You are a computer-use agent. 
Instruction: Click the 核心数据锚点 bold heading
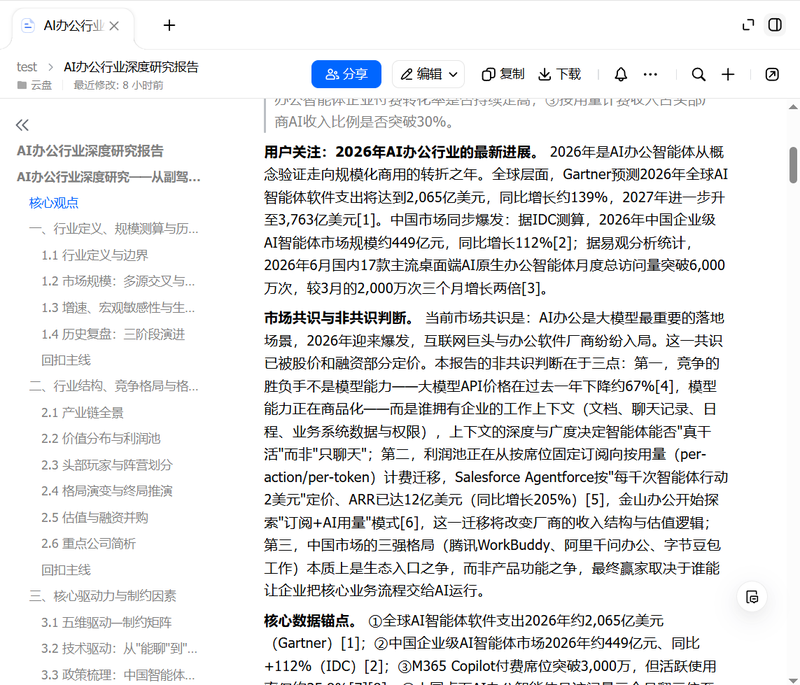(310, 621)
